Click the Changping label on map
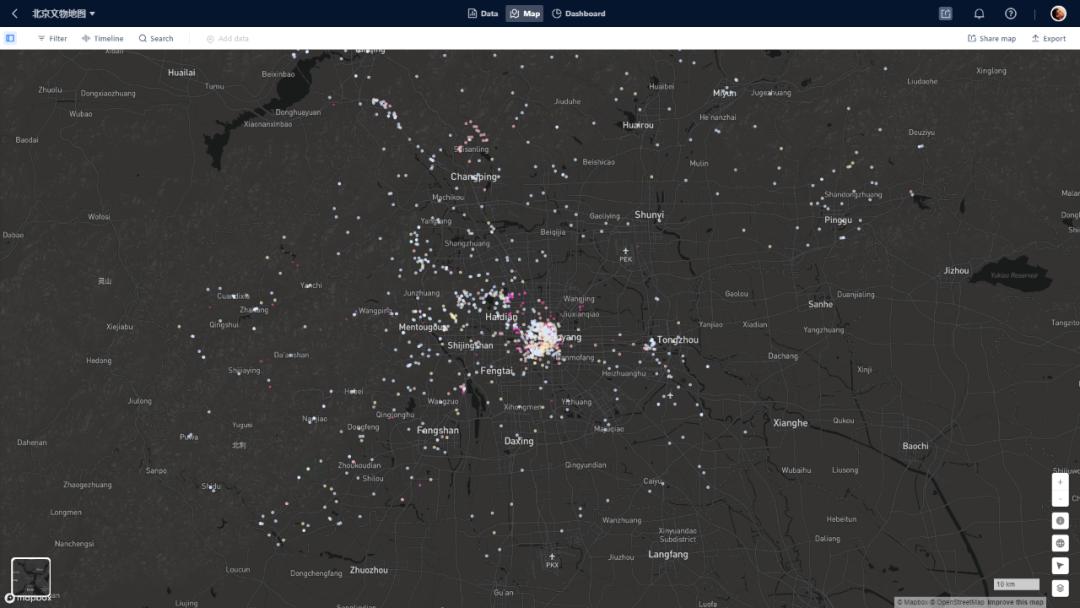Image resolution: width=1080 pixels, height=608 pixels. pyautogui.click(x=474, y=177)
